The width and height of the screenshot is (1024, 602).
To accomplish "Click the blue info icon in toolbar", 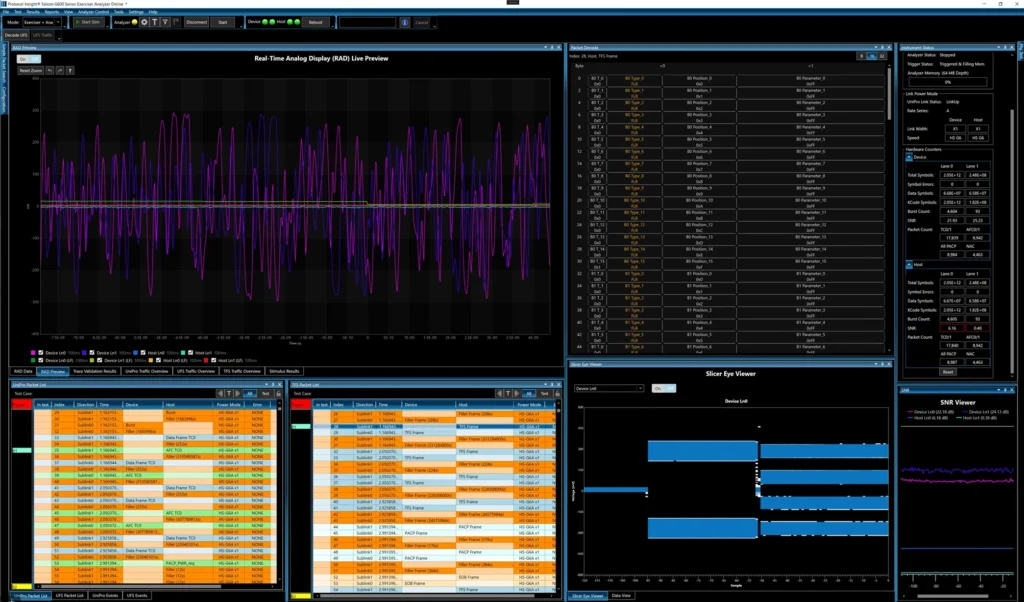I will (404, 21).
